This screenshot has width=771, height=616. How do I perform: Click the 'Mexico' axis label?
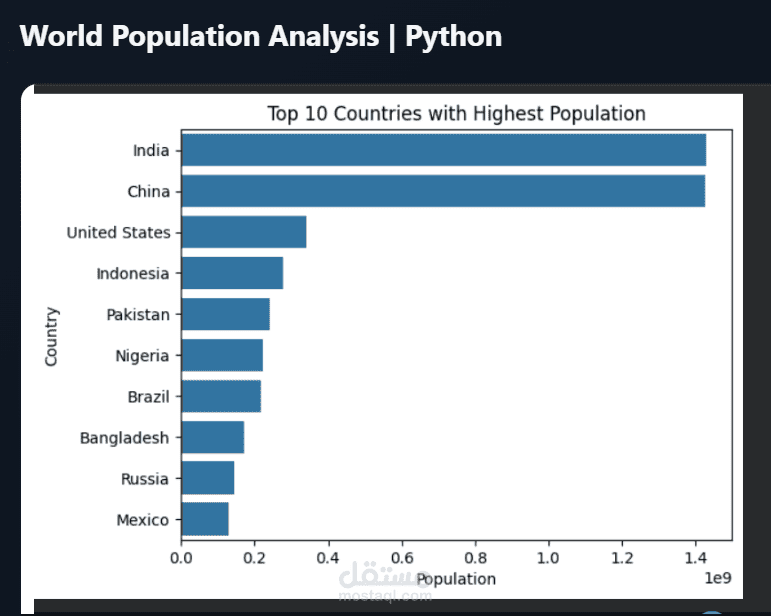[143, 520]
